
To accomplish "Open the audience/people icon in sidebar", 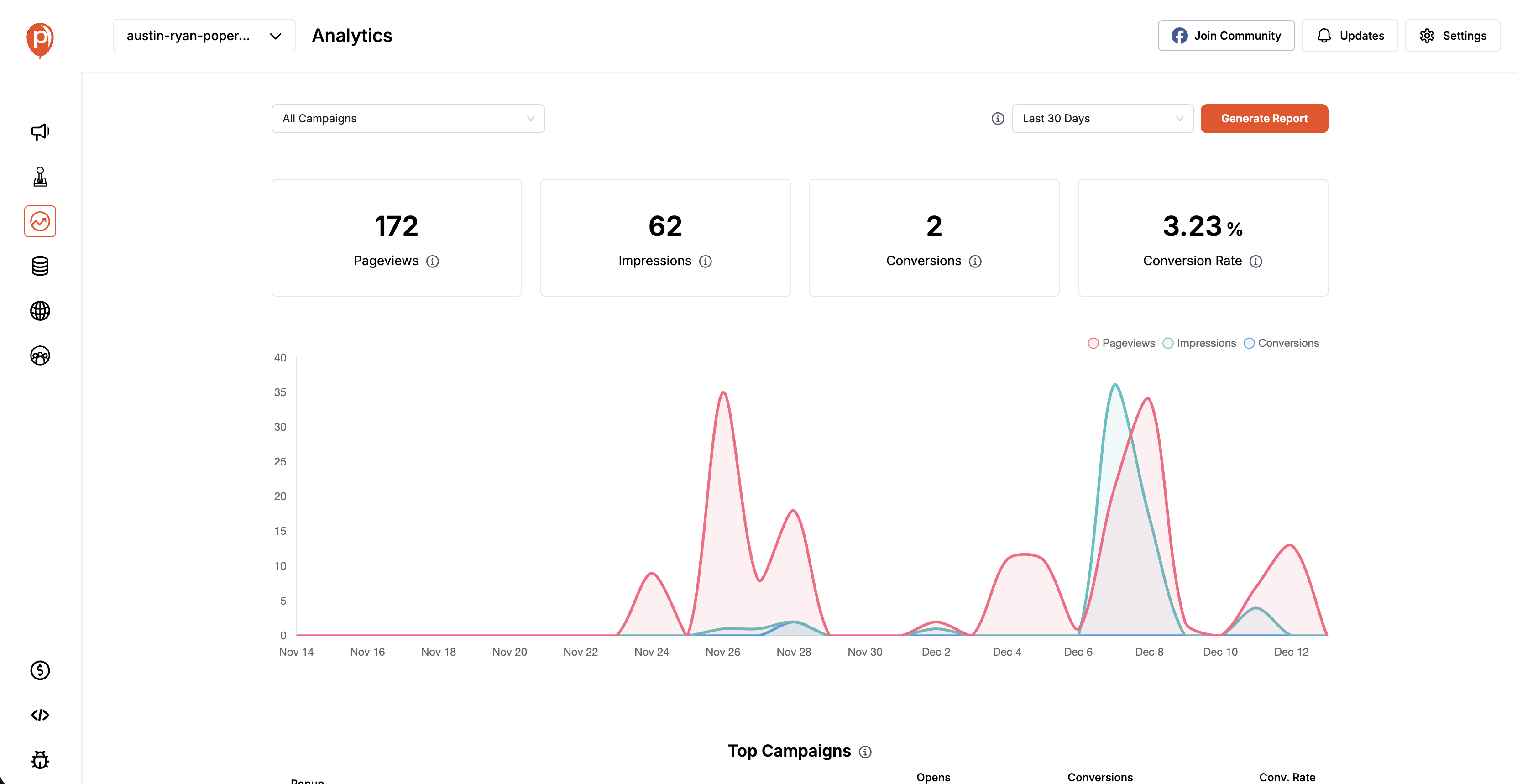I will [x=39, y=356].
